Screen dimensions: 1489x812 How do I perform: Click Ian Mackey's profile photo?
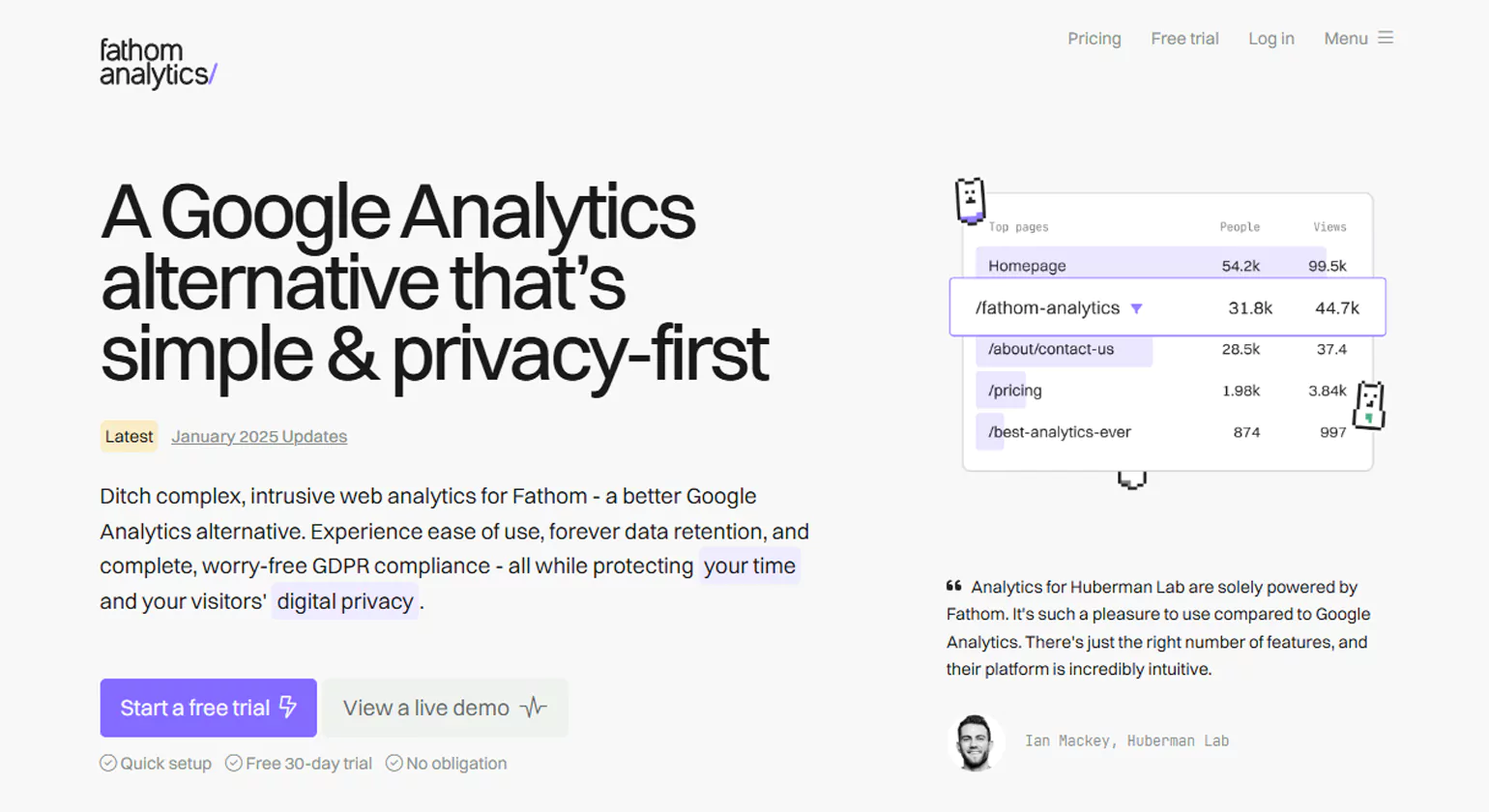(x=975, y=741)
